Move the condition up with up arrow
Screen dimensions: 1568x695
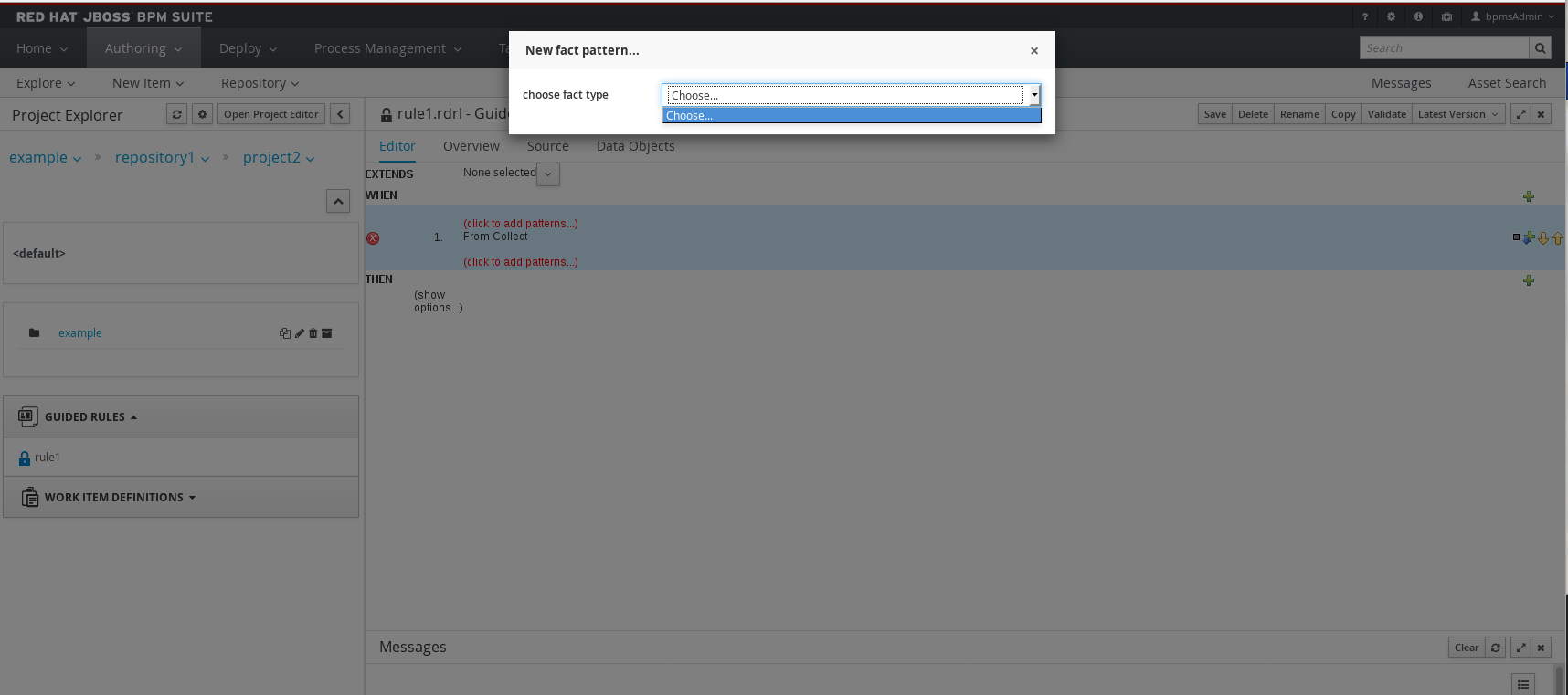tap(1558, 238)
